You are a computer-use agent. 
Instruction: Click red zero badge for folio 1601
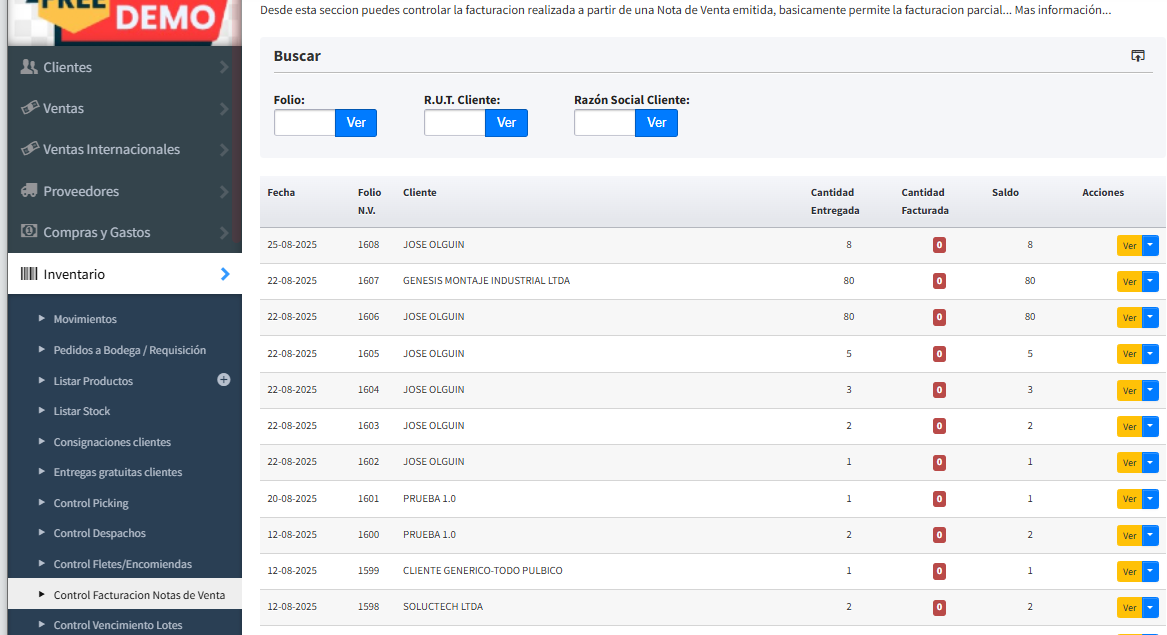[939, 499]
